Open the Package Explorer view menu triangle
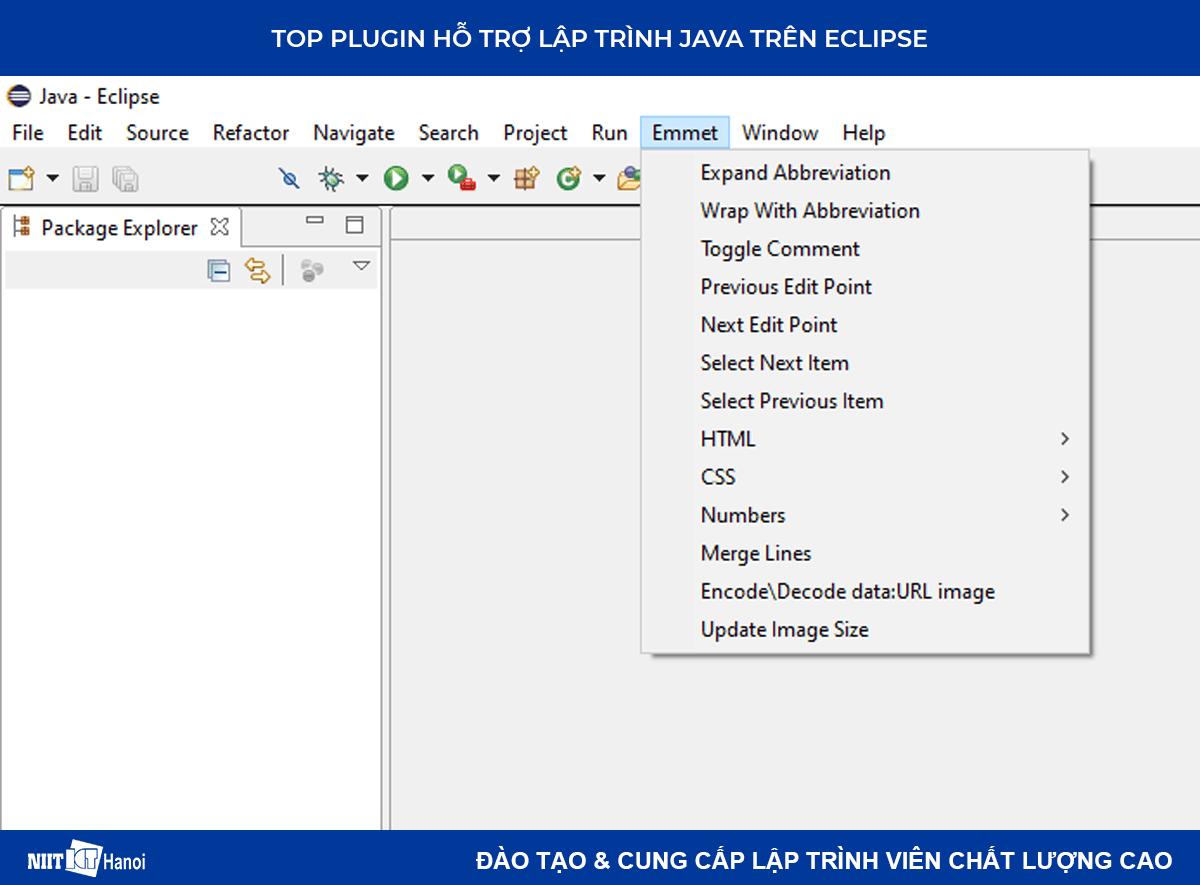The width and height of the screenshot is (1200, 885). click(x=361, y=268)
